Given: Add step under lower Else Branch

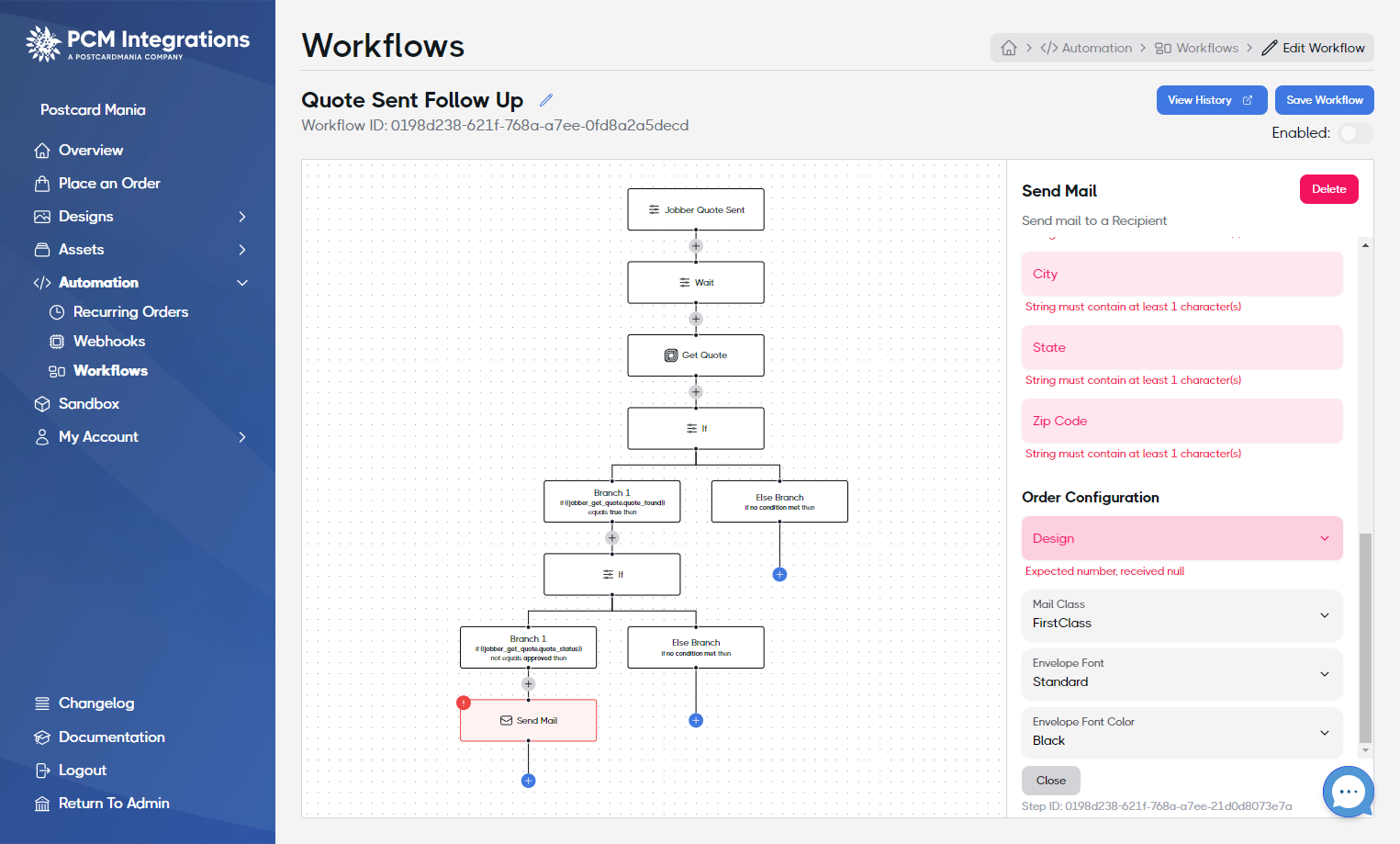Looking at the screenshot, I should coord(696,721).
